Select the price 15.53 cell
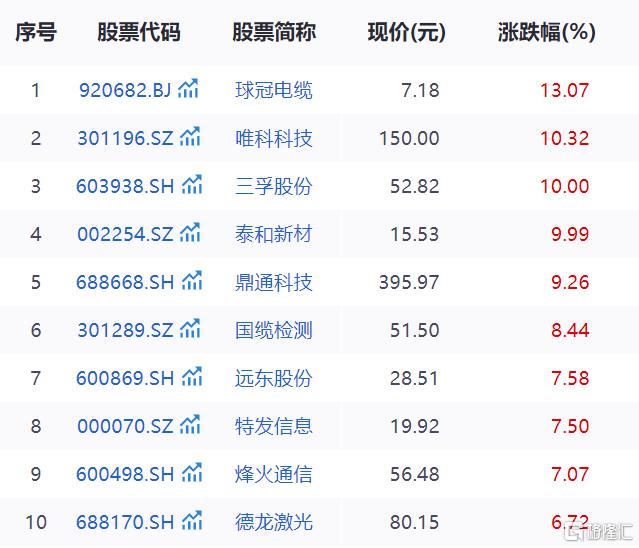The height and width of the screenshot is (548, 639). [x=415, y=234]
